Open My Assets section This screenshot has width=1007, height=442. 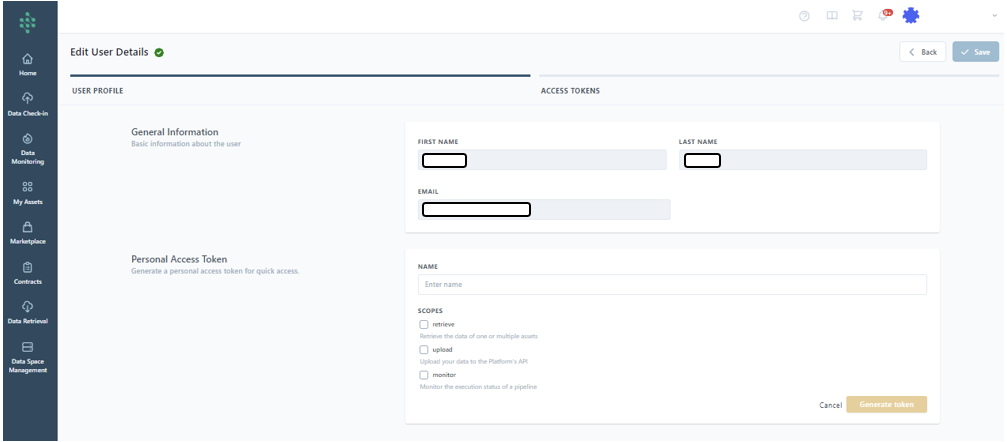[x=28, y=192]
